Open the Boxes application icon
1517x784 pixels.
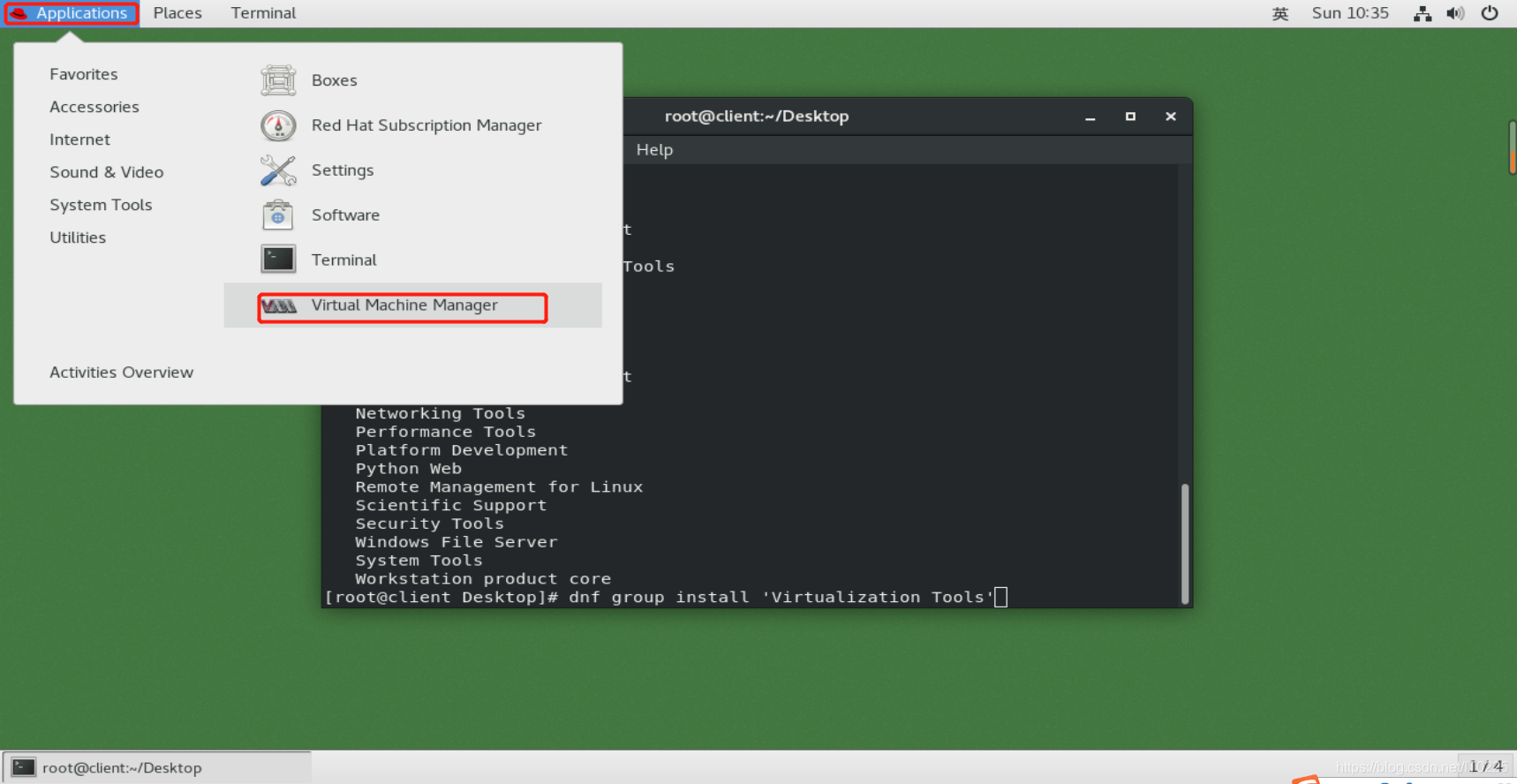[x=278, y=80]
